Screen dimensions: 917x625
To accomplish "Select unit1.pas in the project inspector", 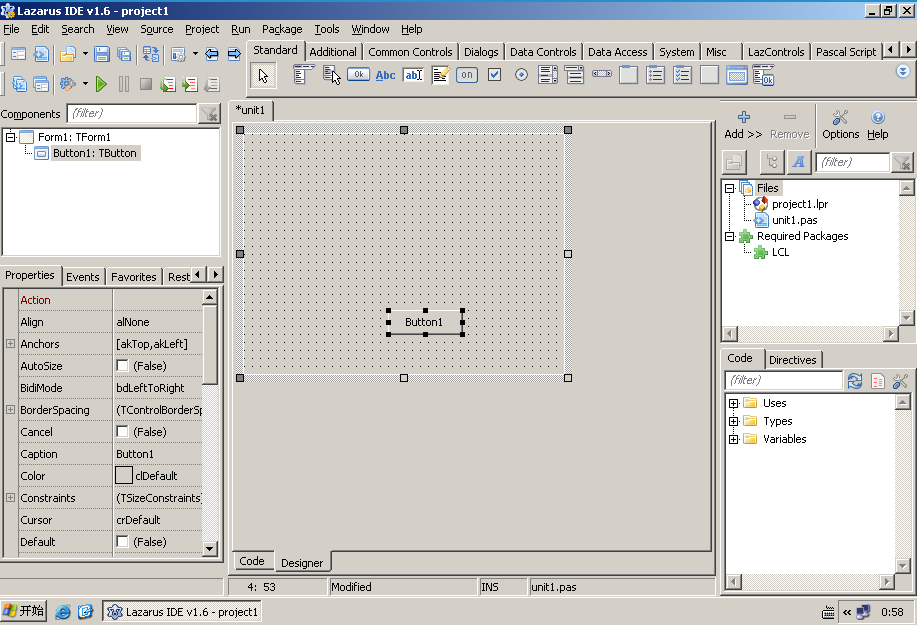I will [x=794, y=220].
